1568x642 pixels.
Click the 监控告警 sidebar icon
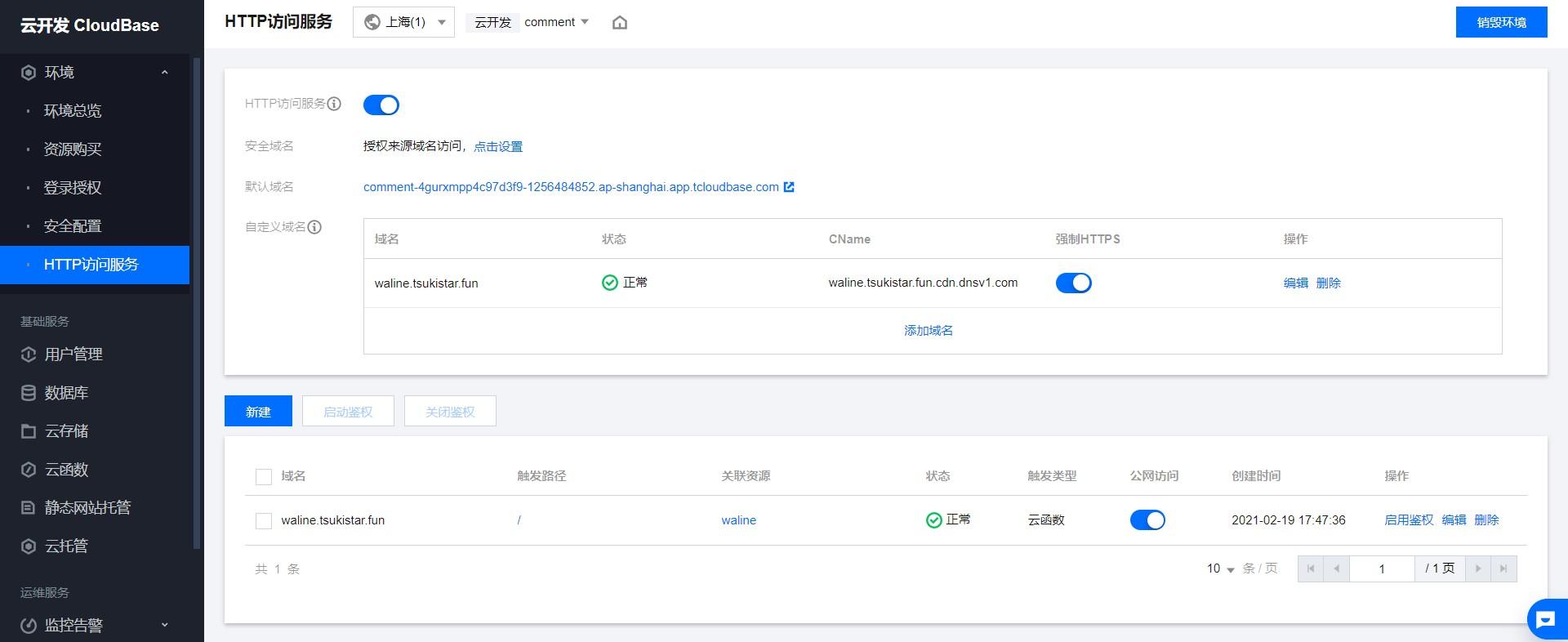[x=29, y=626]
